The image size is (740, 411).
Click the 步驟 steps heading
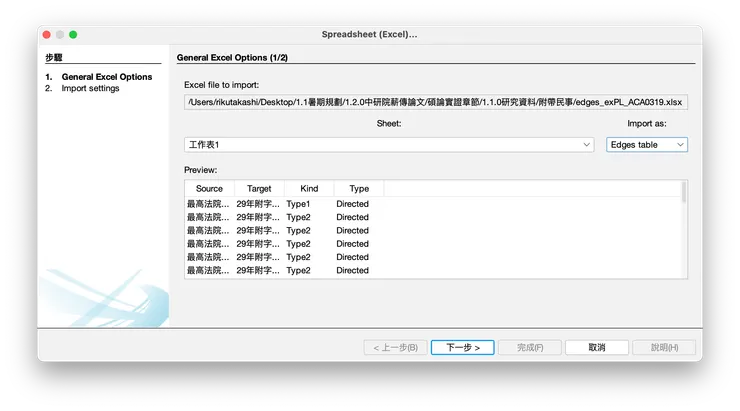tap(54, 58)
